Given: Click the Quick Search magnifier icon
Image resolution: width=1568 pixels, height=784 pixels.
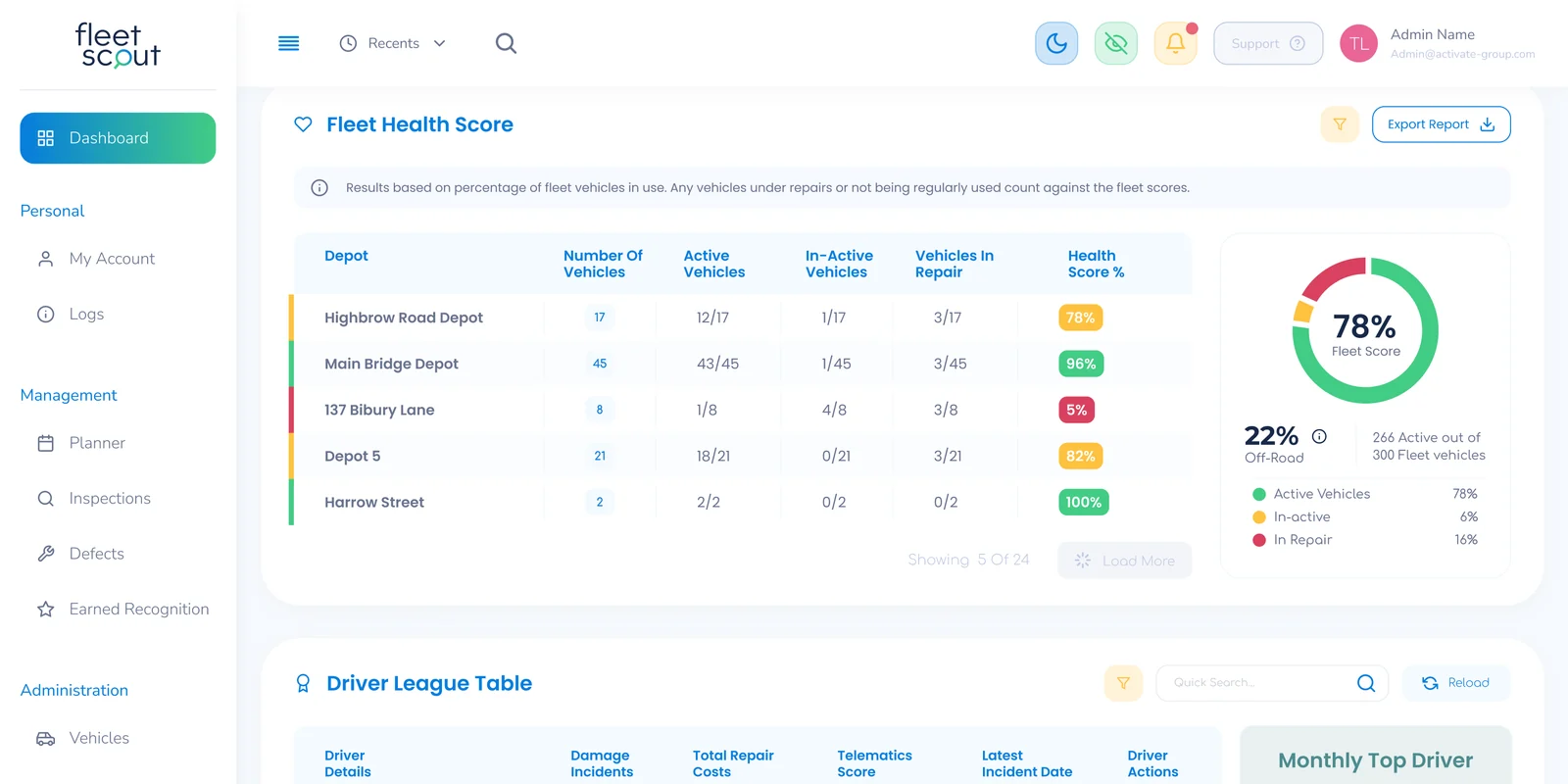Looking at the screenshot, I should [x=1366, y=683].
